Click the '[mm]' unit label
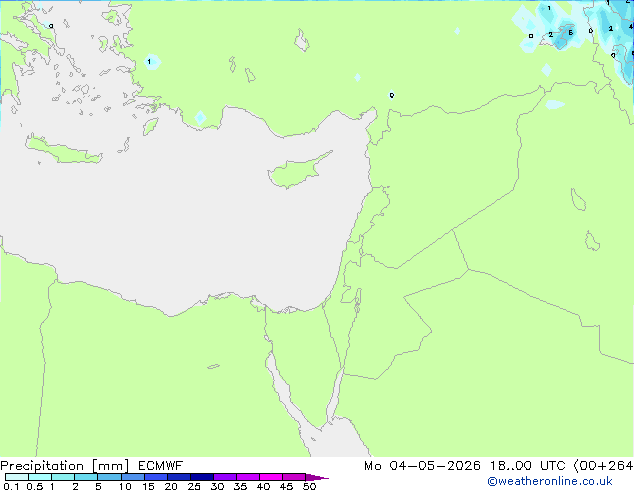The height and width of the screenshot is (490, 634). [x=111, y=466]
